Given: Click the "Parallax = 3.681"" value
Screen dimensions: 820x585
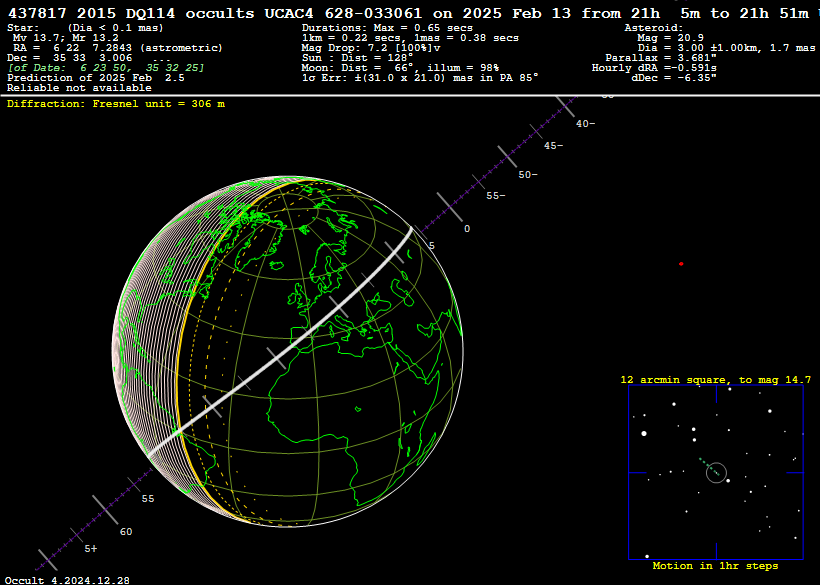Looking at the screenshot, I should (x=661, y=58).
